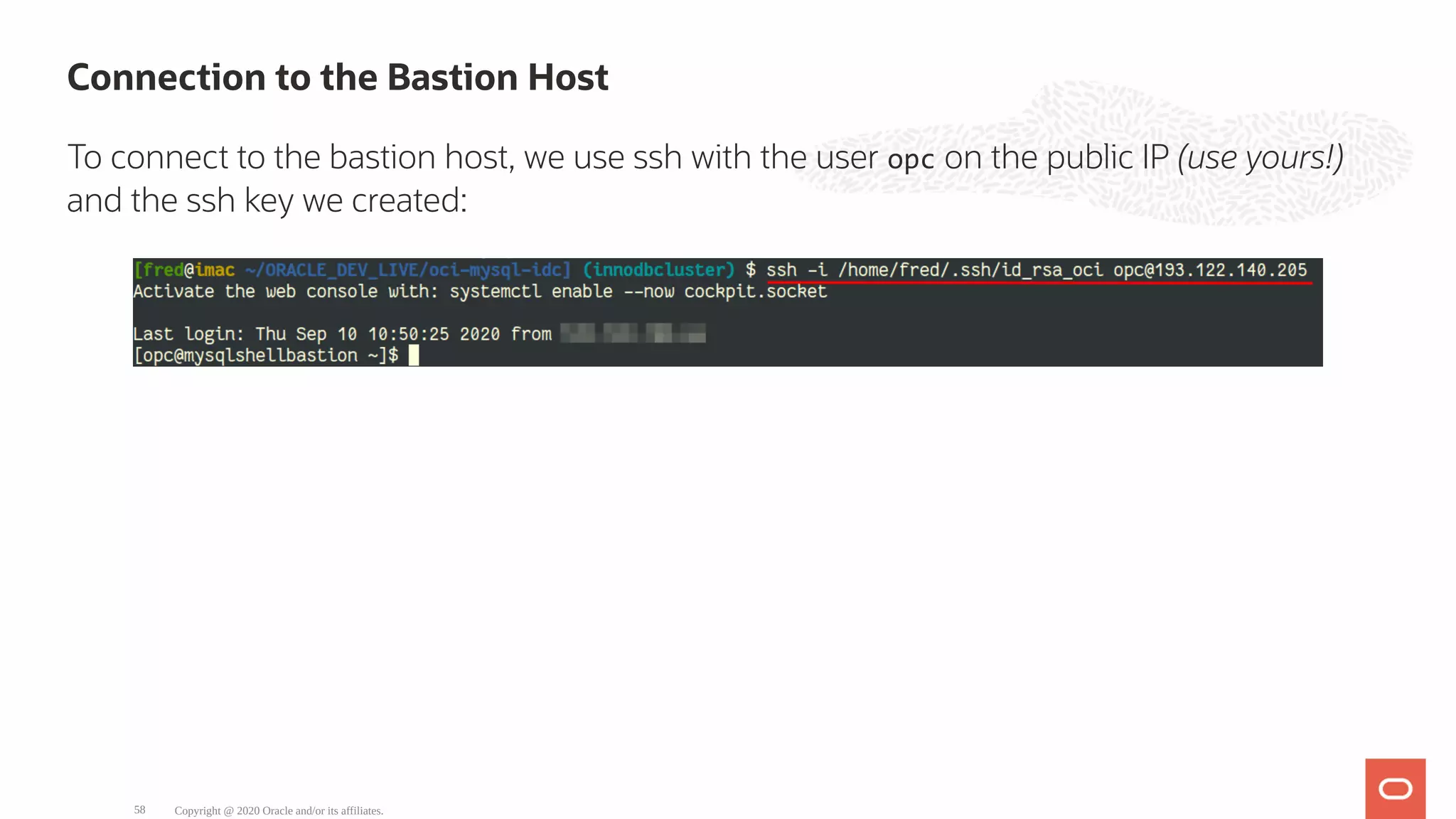Click the ssh command text in terminal

pyautogui.click(x=1037, y=270)
